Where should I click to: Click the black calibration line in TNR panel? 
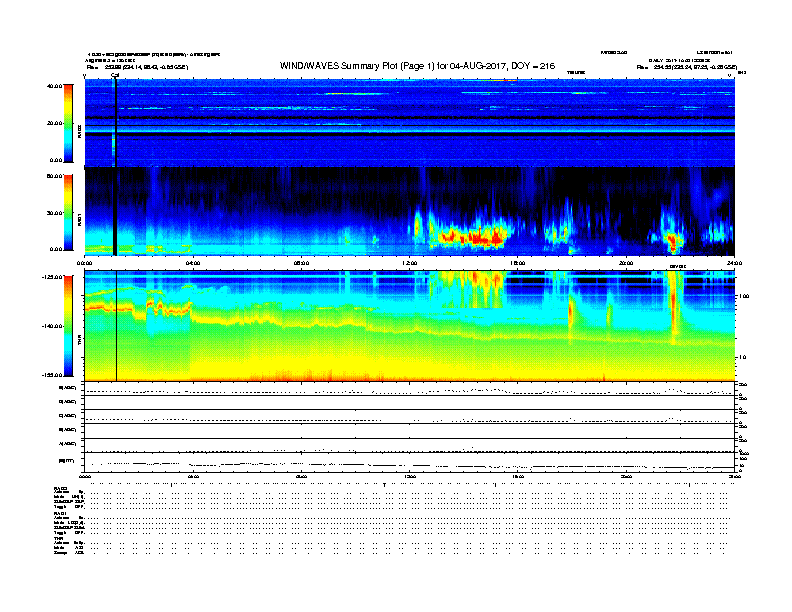(117, 326)
